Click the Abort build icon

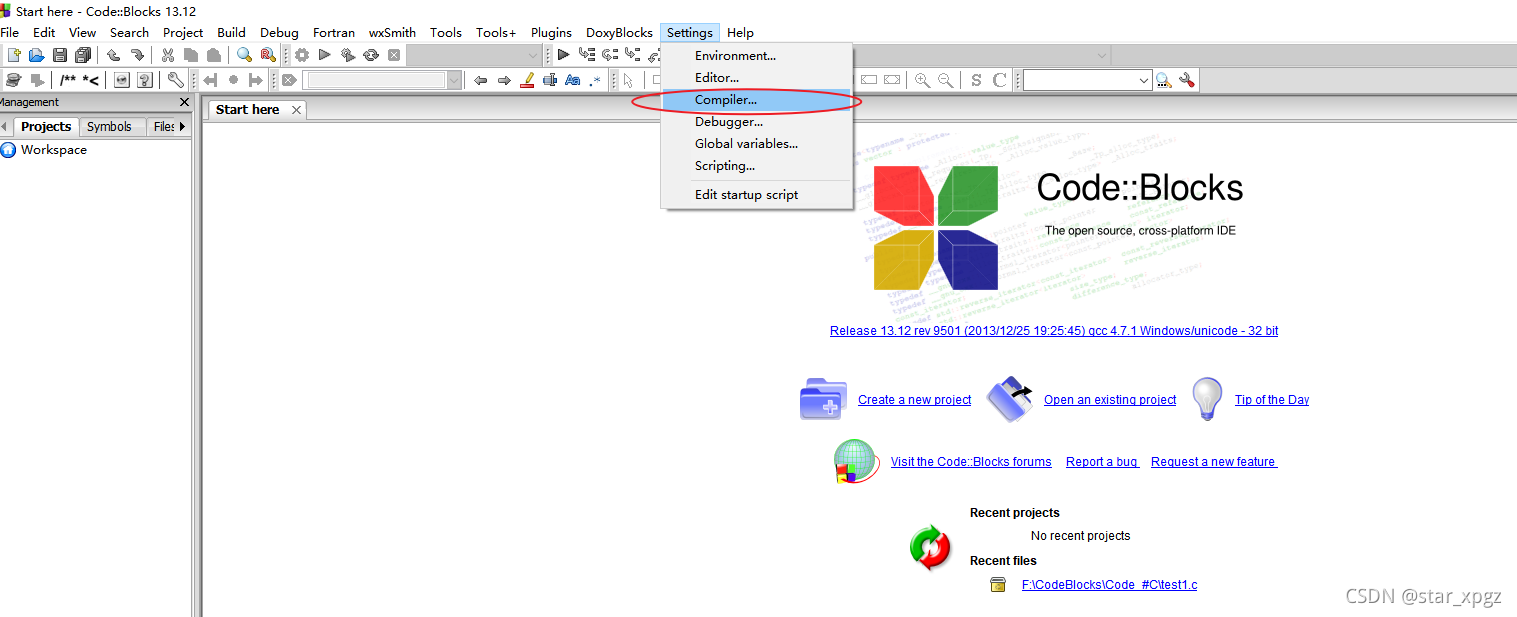(x=394, y=55)
